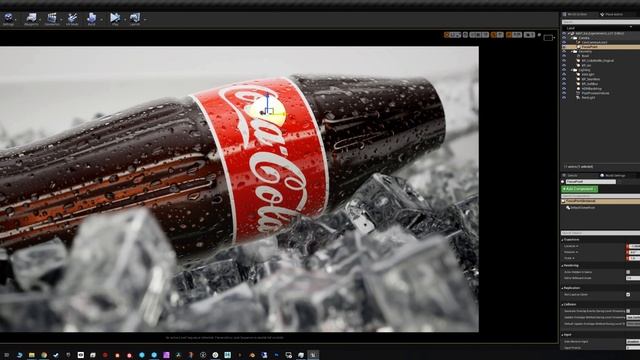Select PostProcessVolume in the outliner
Viewport: 640px width, 360px height.
(x=595, y=93)
